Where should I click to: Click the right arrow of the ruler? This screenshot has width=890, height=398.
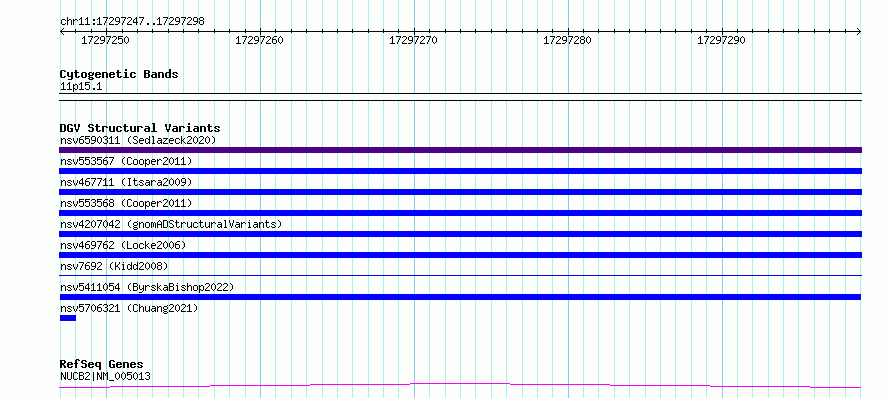pyautogui.click(x=859, y=31)
